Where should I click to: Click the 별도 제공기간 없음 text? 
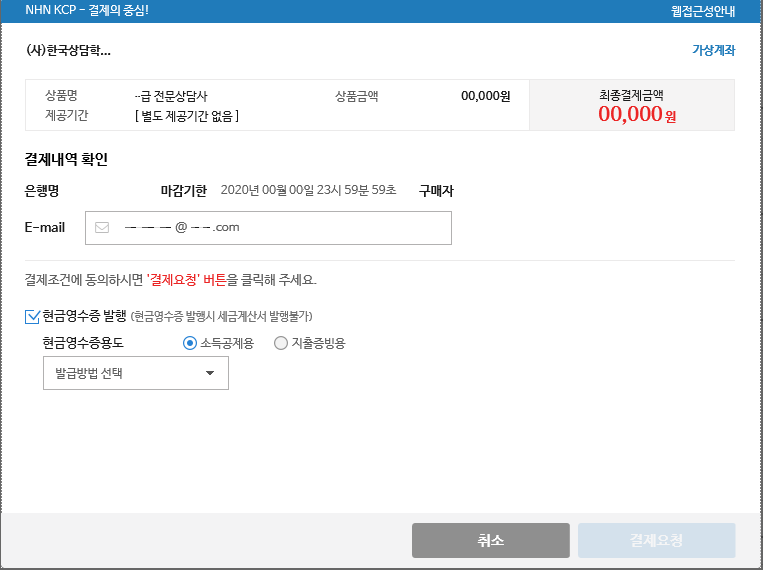point(186,116)
